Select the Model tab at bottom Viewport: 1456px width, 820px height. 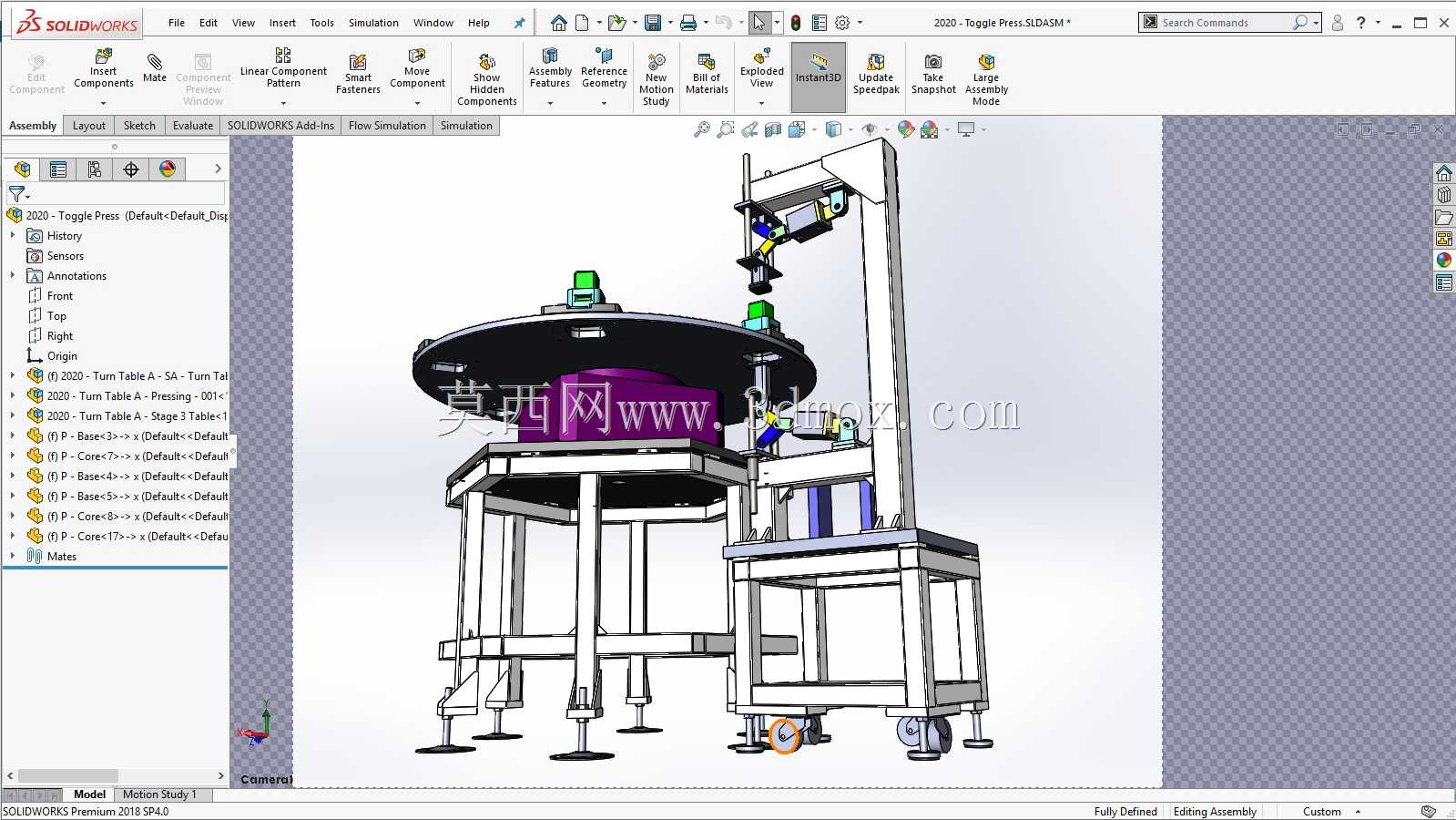coord(89,794)
